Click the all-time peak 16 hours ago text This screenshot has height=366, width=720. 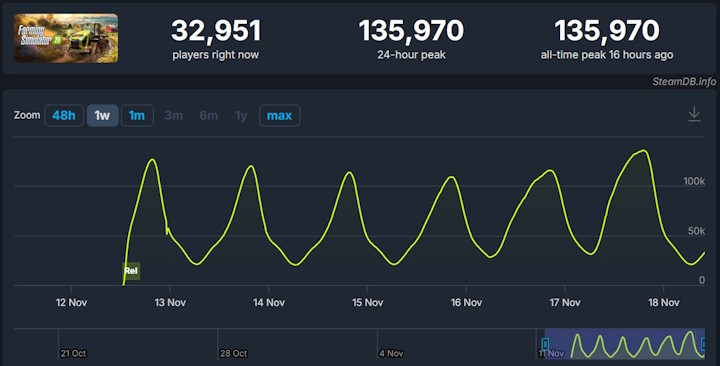click(x=607, y=55)
